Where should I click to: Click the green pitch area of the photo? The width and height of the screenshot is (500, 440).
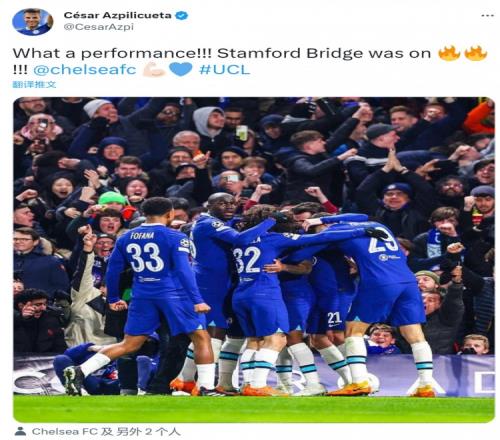point(254,409)
